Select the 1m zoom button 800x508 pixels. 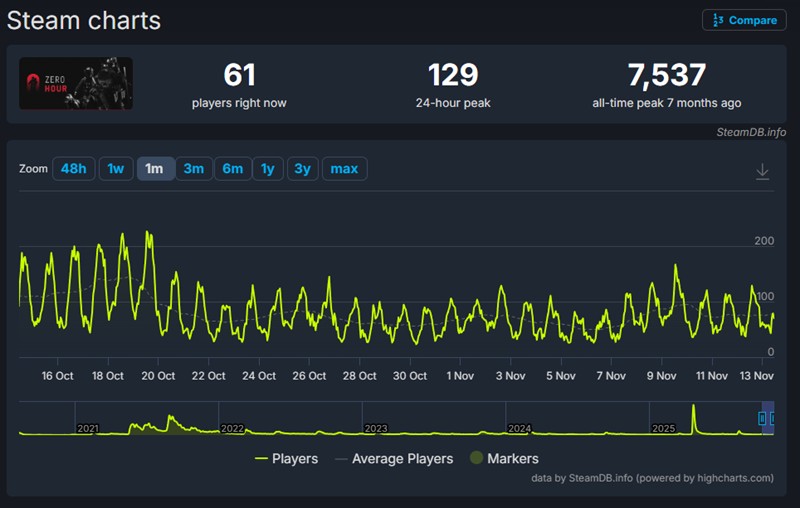155,169
